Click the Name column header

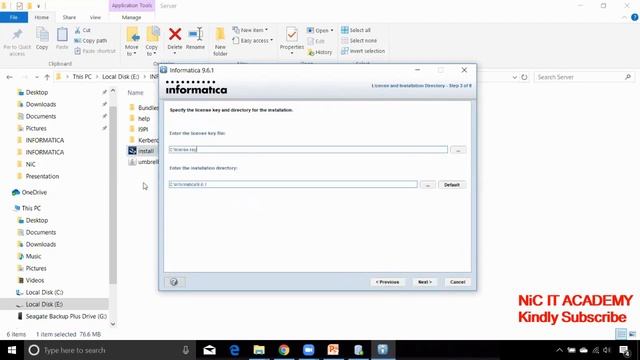pos(136,93)
